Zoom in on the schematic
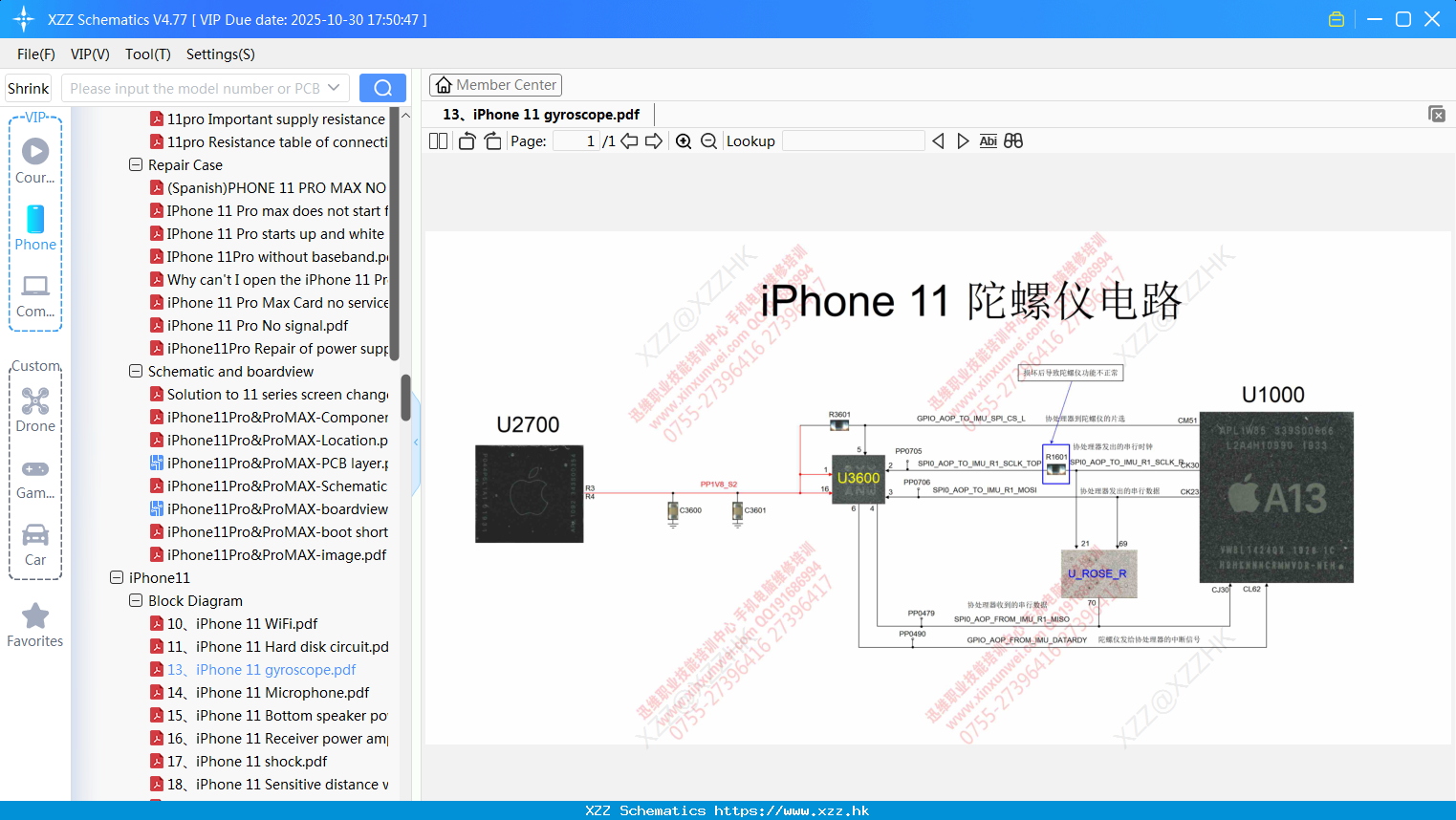 (684, 141)
